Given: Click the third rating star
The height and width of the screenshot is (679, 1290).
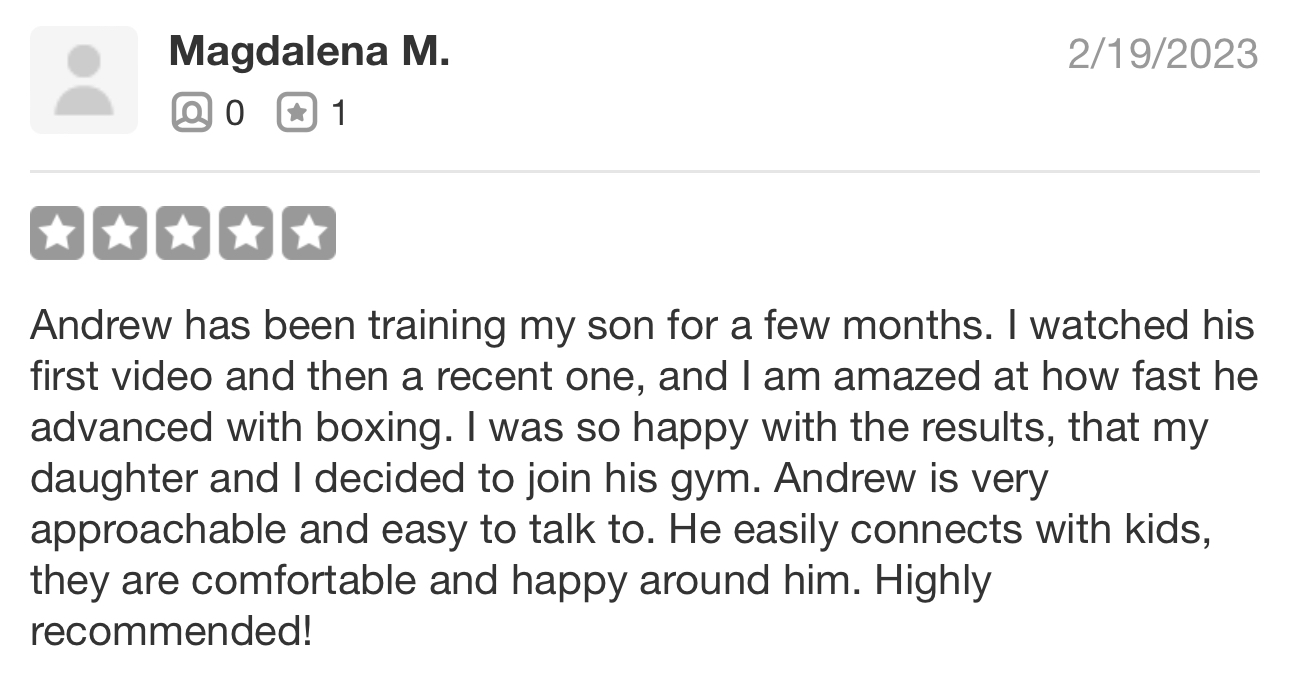Looking at the screenshot, I should (183, 233).
